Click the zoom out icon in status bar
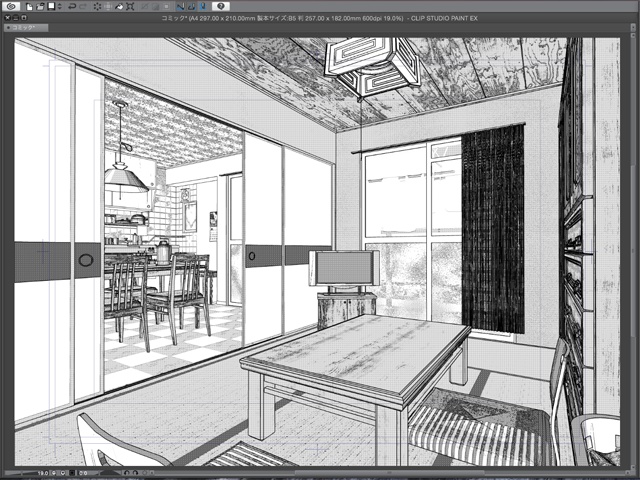Viewport: 640px width, 480px height. pyautogui.click(x=54, y=473)
